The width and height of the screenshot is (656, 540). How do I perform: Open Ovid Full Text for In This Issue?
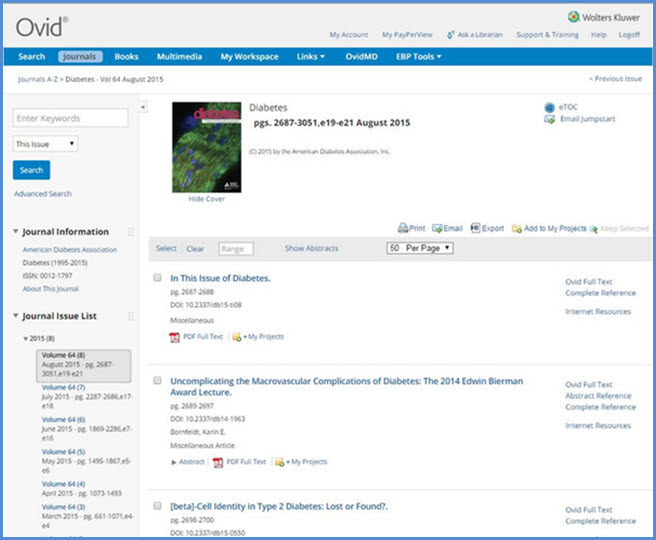coord(588,282)
